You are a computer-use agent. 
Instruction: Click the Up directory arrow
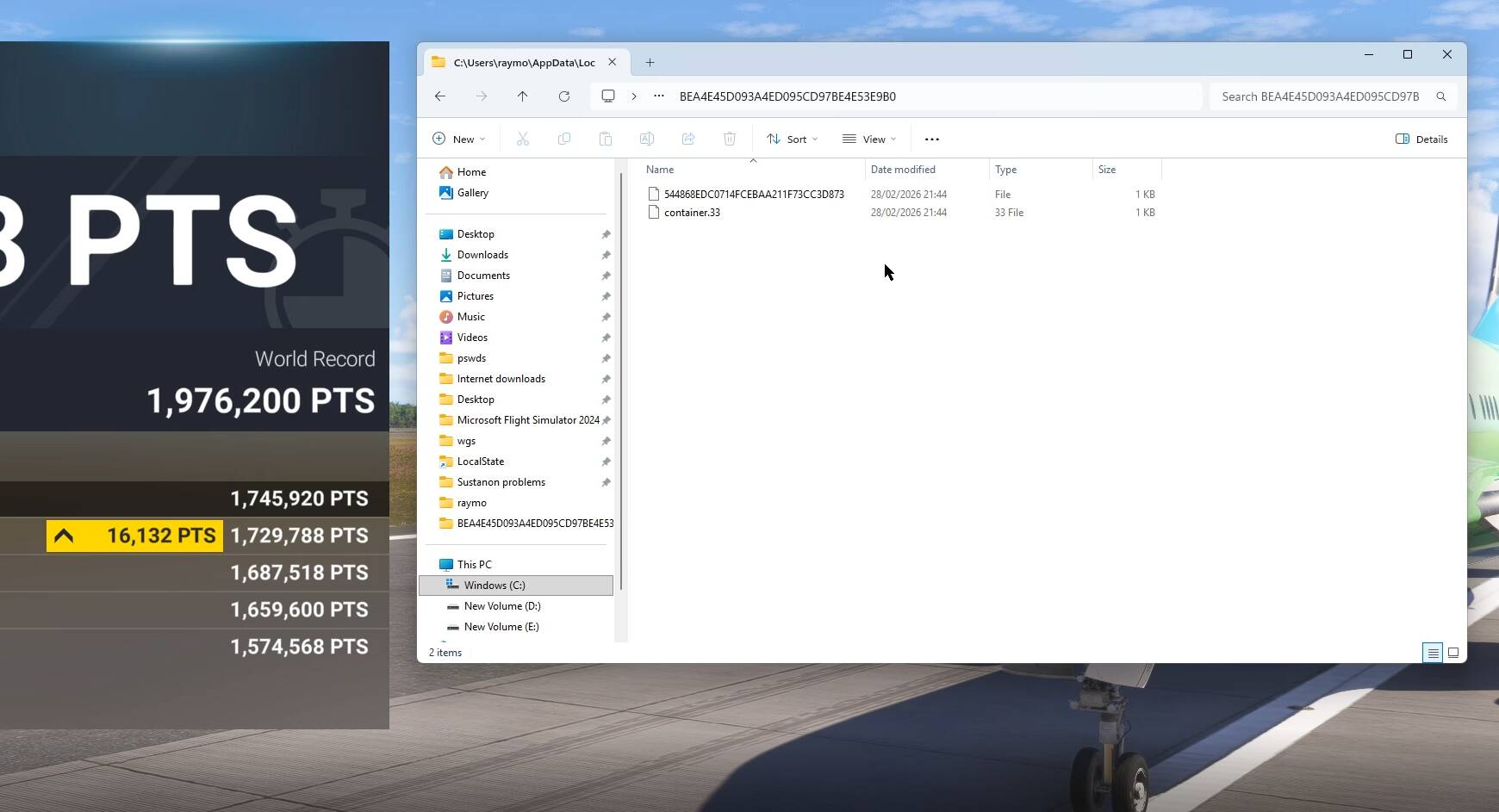coord(522,96)
